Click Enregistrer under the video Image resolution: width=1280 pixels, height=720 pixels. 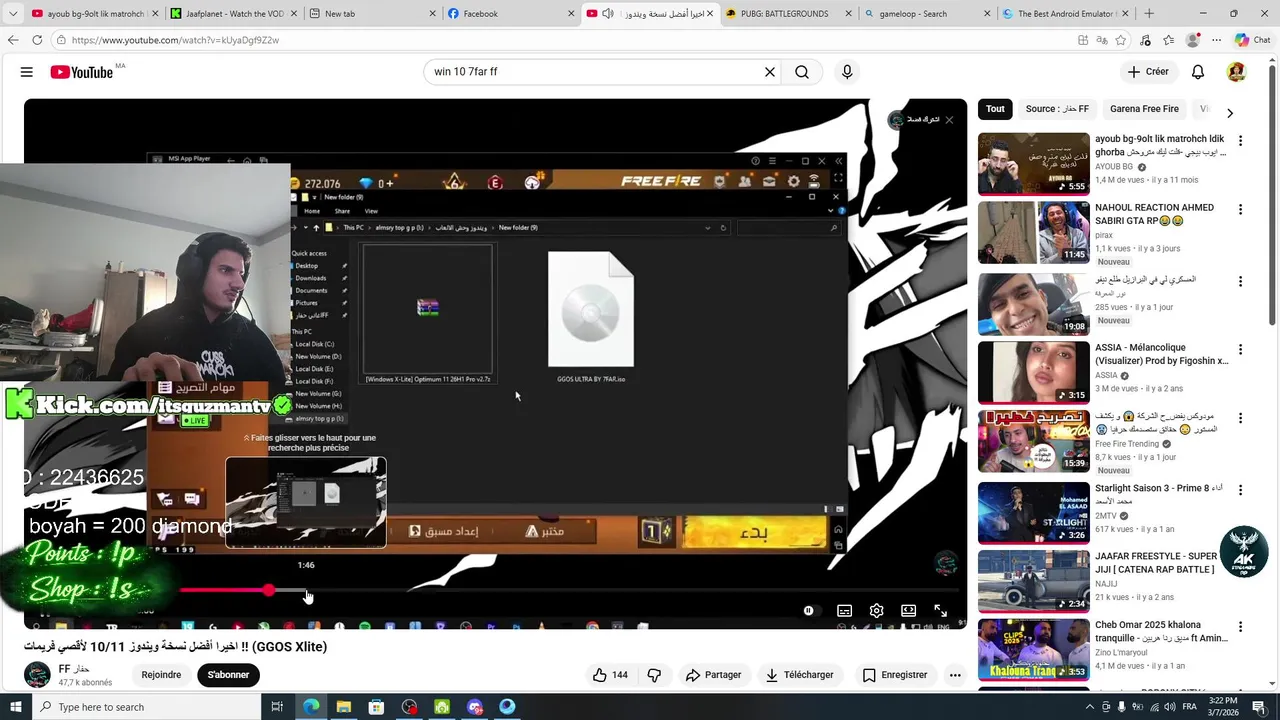[894, 675]
